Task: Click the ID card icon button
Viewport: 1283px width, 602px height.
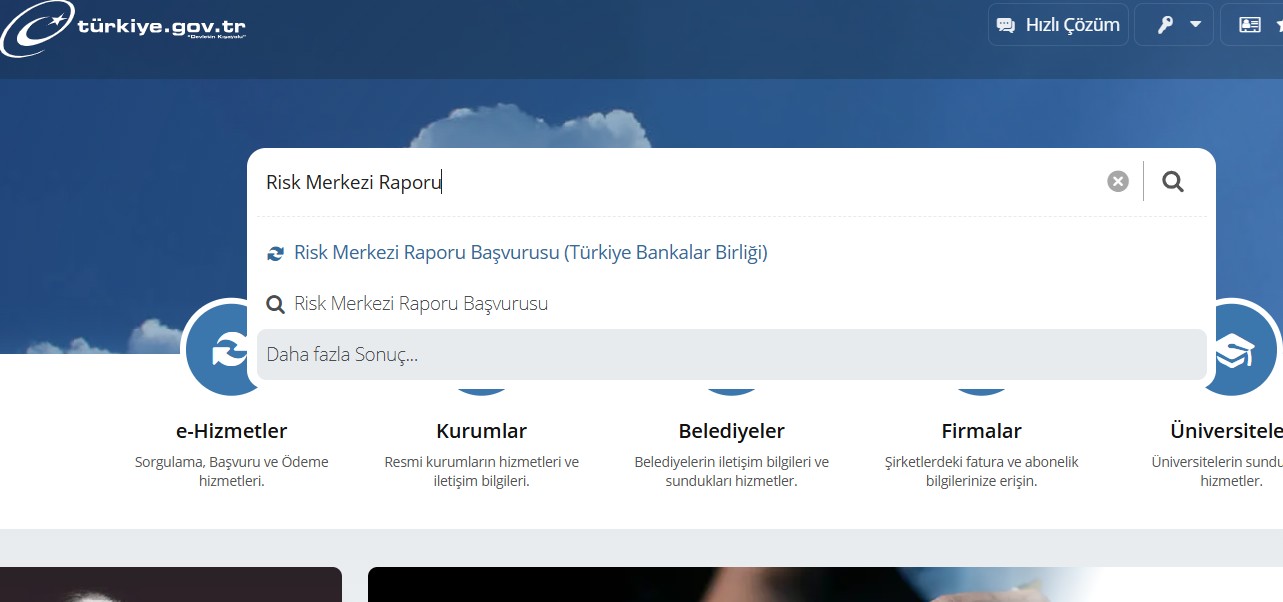Action: coord(1252,25)
